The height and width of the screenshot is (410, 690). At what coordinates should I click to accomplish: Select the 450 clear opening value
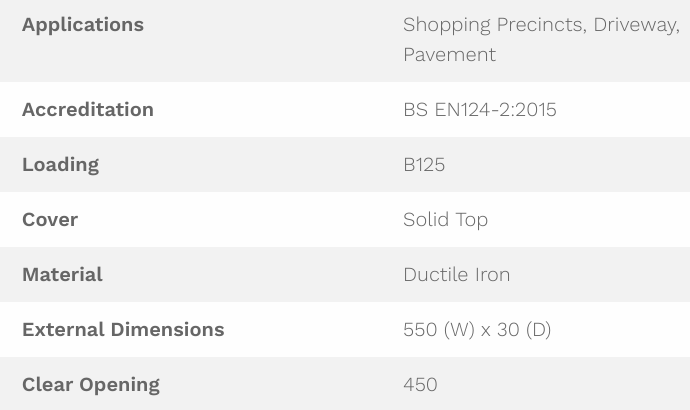click(420, 385)
